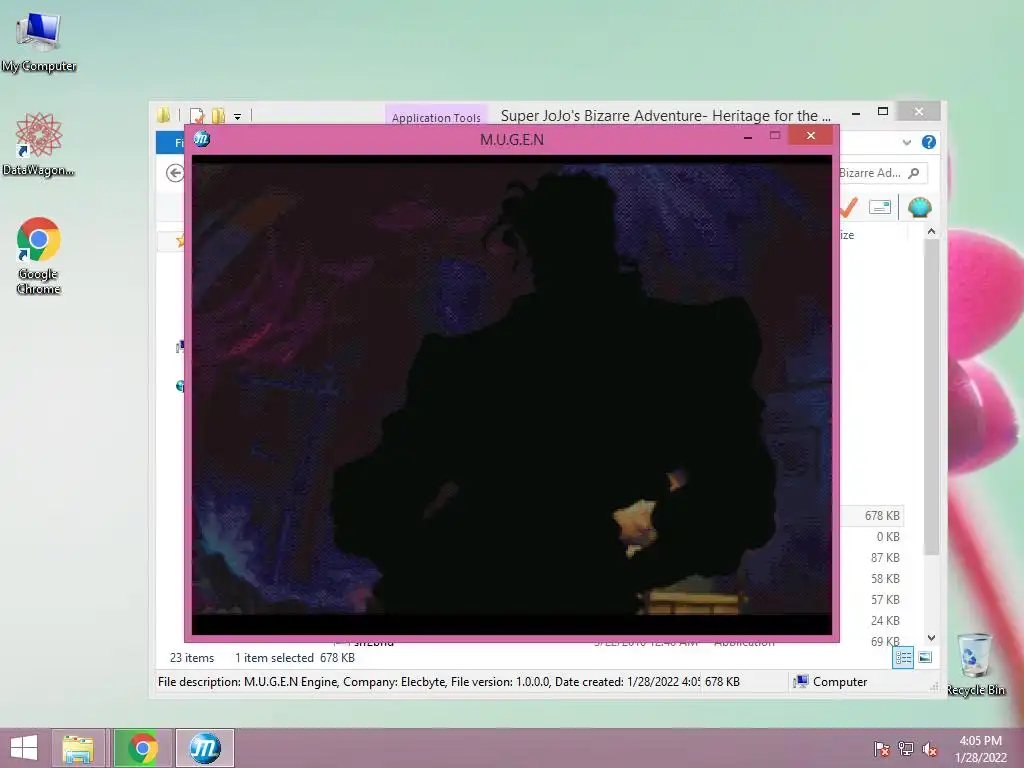
Task: Expand the Explorer ribbon chevron
Action: (x=906, y=142)
